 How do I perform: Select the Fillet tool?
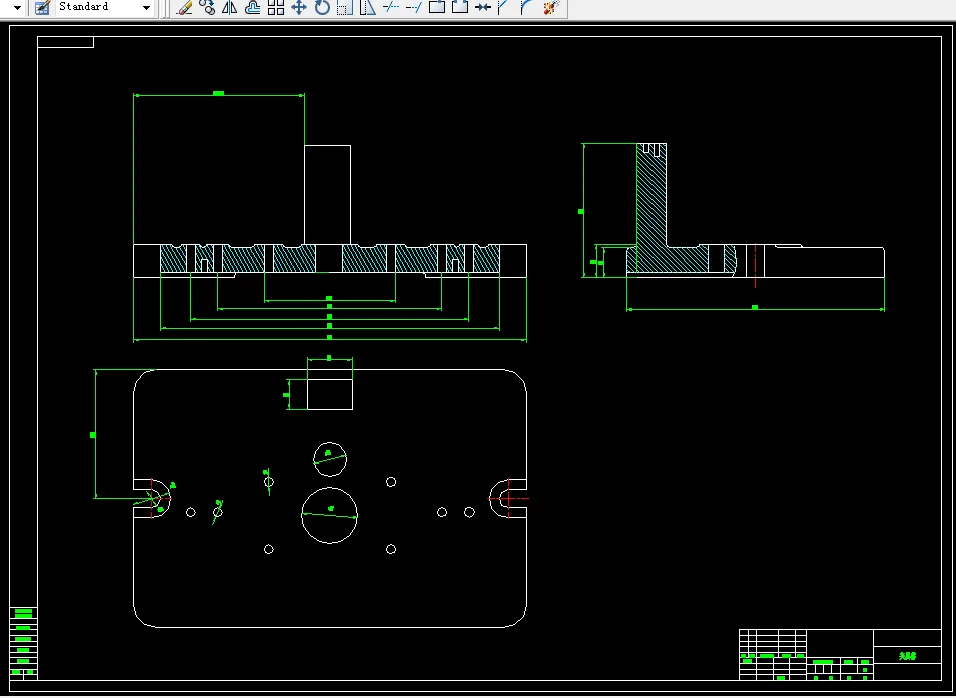(527, 7)
